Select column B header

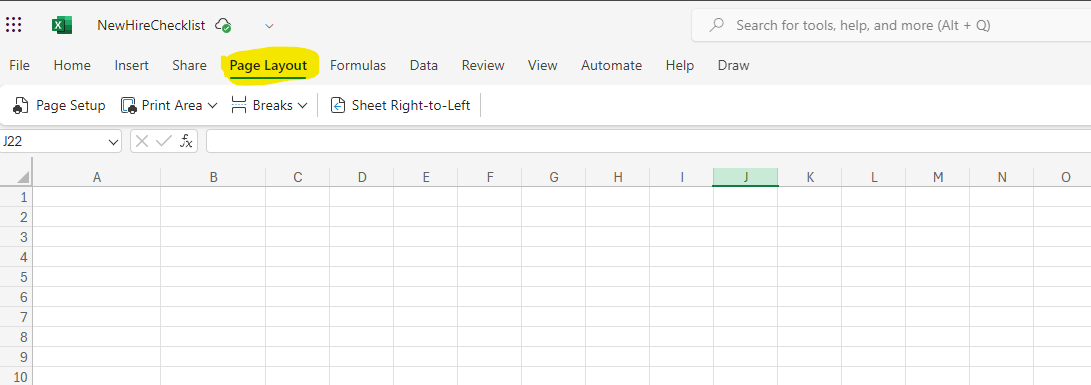click(x=213, y=177)
